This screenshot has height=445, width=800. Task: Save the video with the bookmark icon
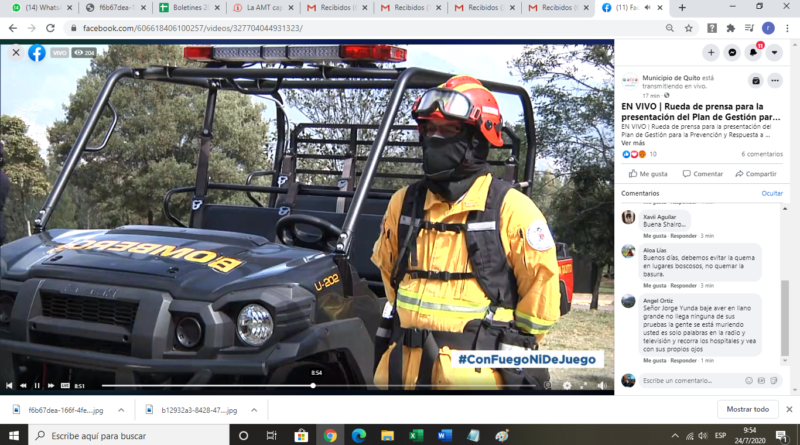[x=756, y=81]
